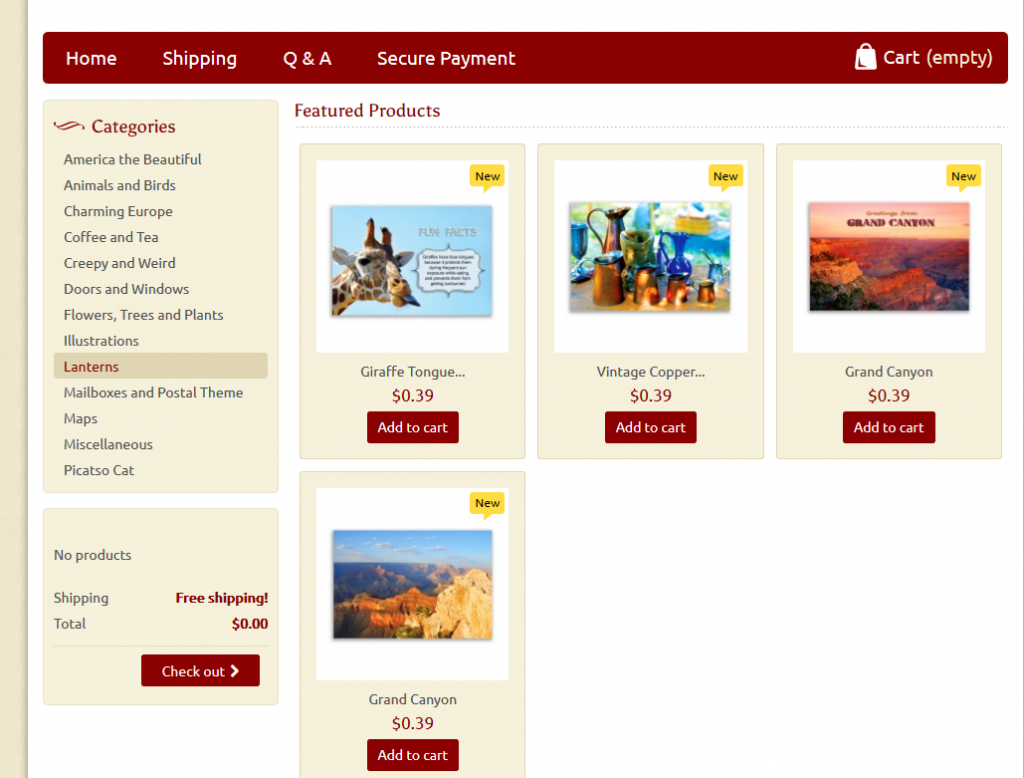This screenshot has height=778, width=1024.
Task: Open the copper jugs postcard thumbnail
Action: [650, 257]
